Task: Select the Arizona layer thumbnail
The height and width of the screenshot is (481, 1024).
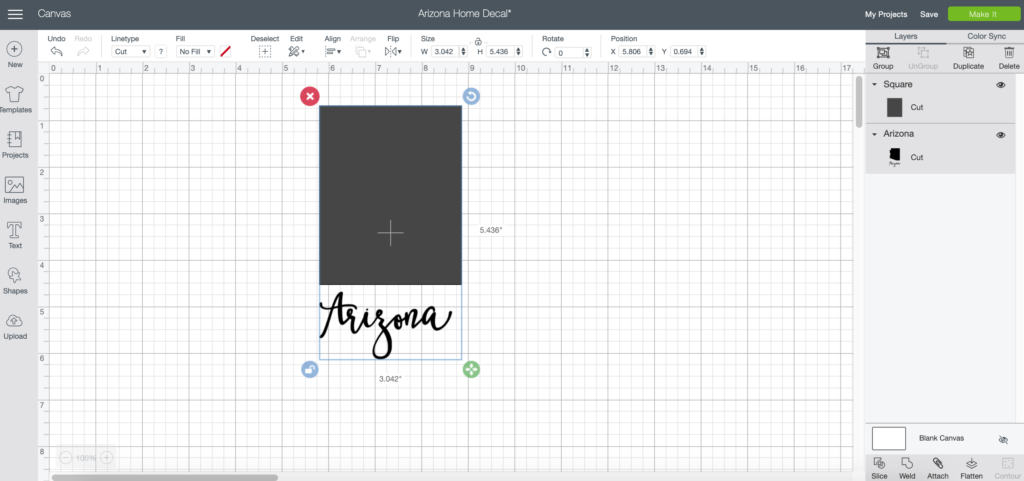Action: point(895,157)
